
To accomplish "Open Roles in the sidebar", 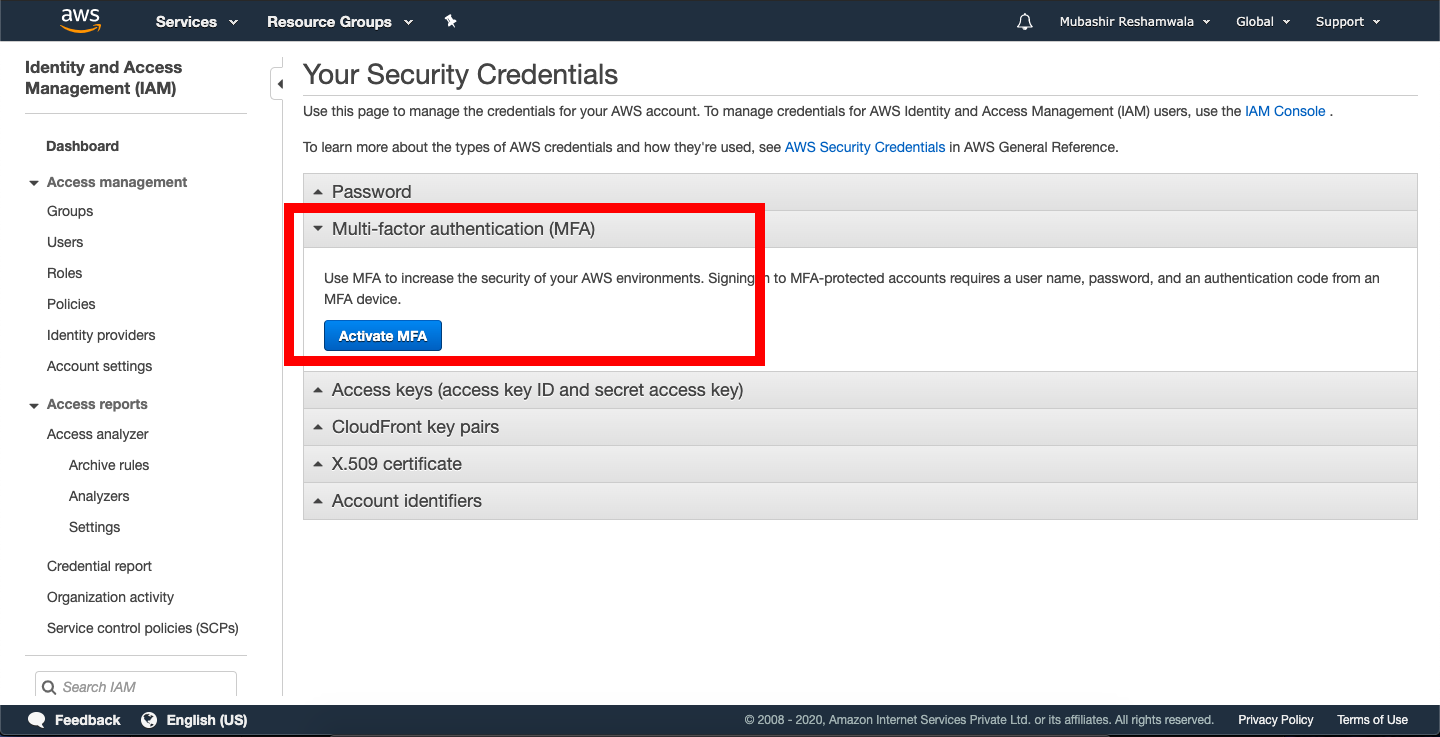I will 65,273.
